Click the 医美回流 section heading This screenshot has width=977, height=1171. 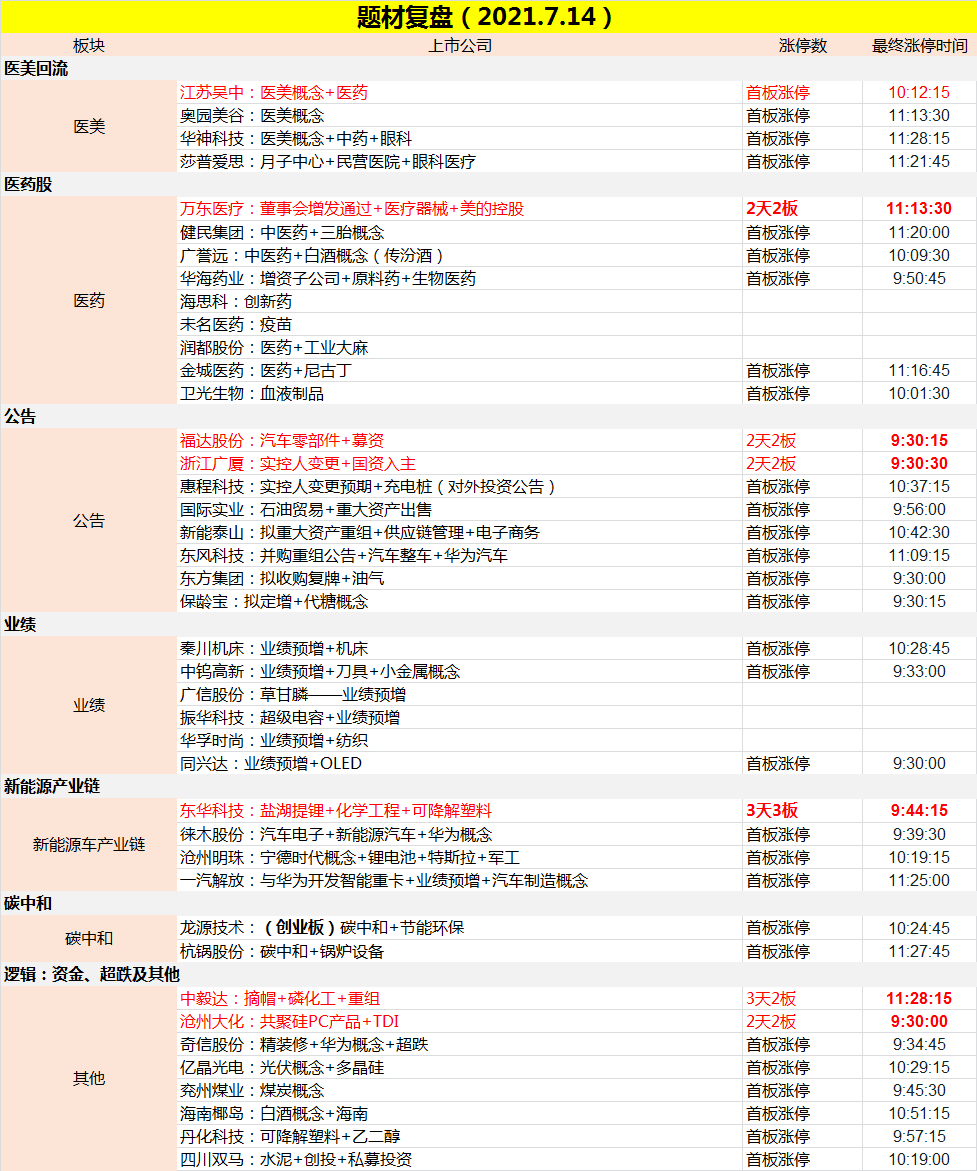point(36,69)
